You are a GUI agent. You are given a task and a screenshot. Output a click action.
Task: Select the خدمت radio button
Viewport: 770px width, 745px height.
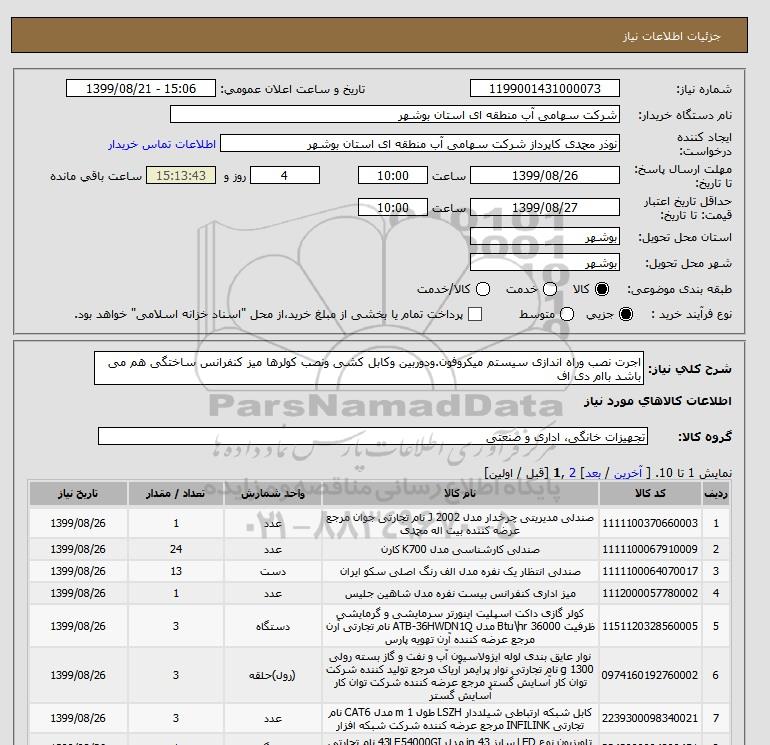tap(550, 289)
